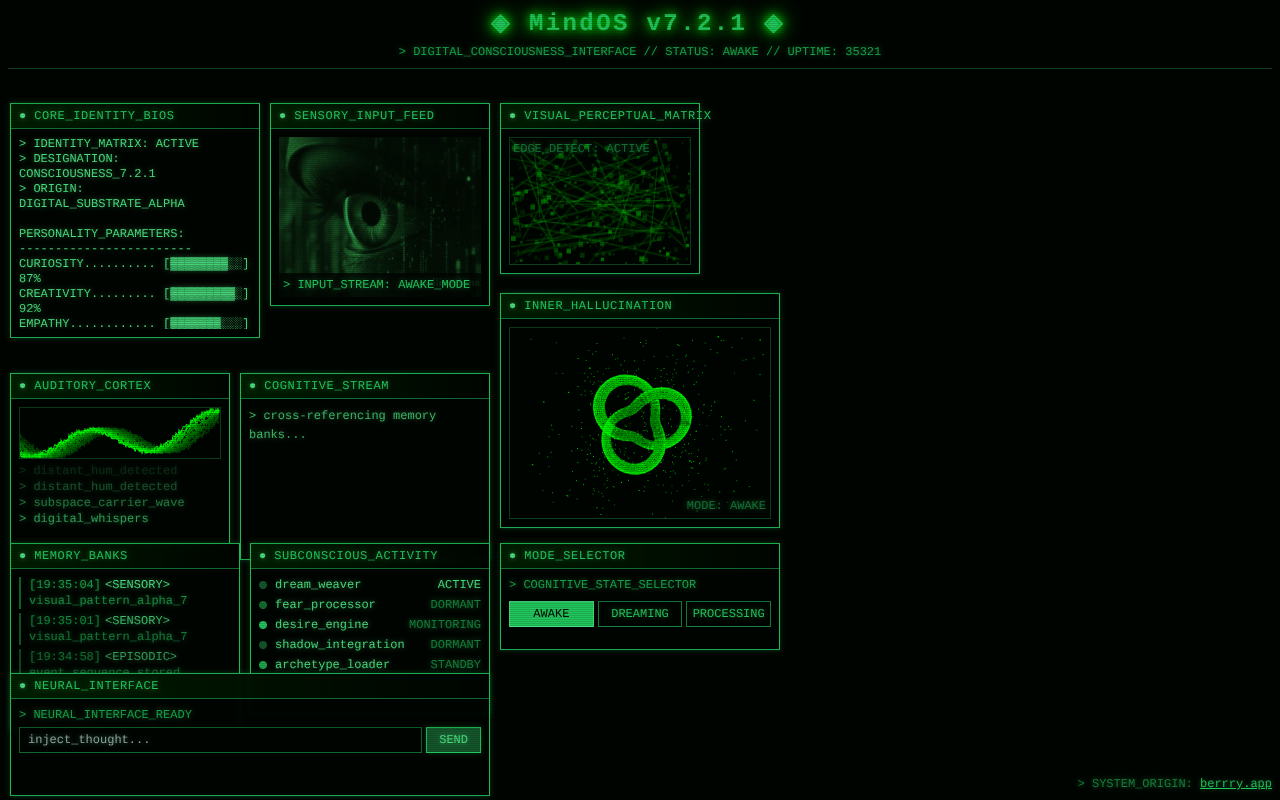Click the CORE_IDENTITY_BIOS panel status icon
The width and height of the screenshot is (1280, 800).
pos(22,115)
